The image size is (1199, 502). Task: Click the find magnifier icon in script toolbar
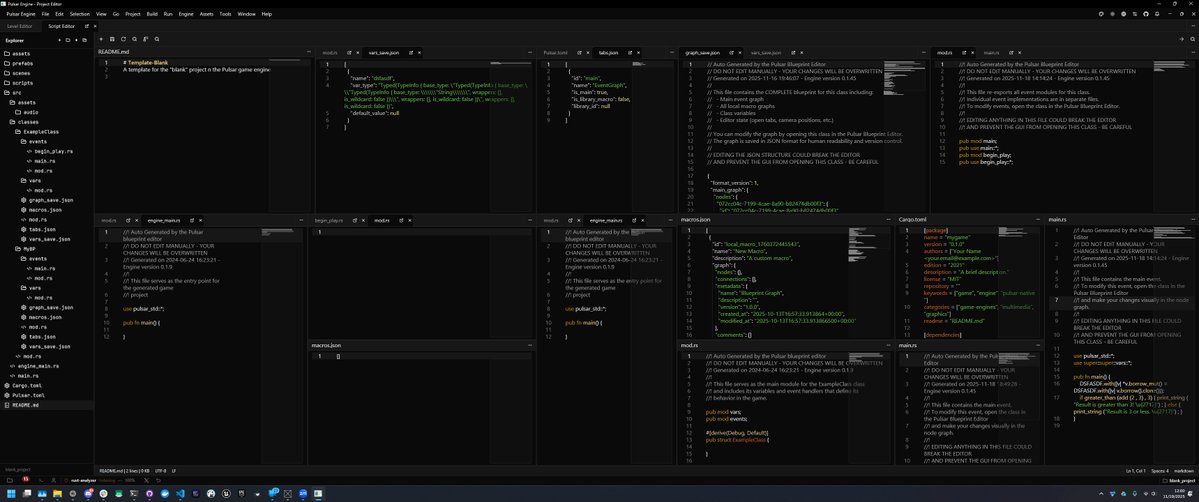(x=134, y=39)
